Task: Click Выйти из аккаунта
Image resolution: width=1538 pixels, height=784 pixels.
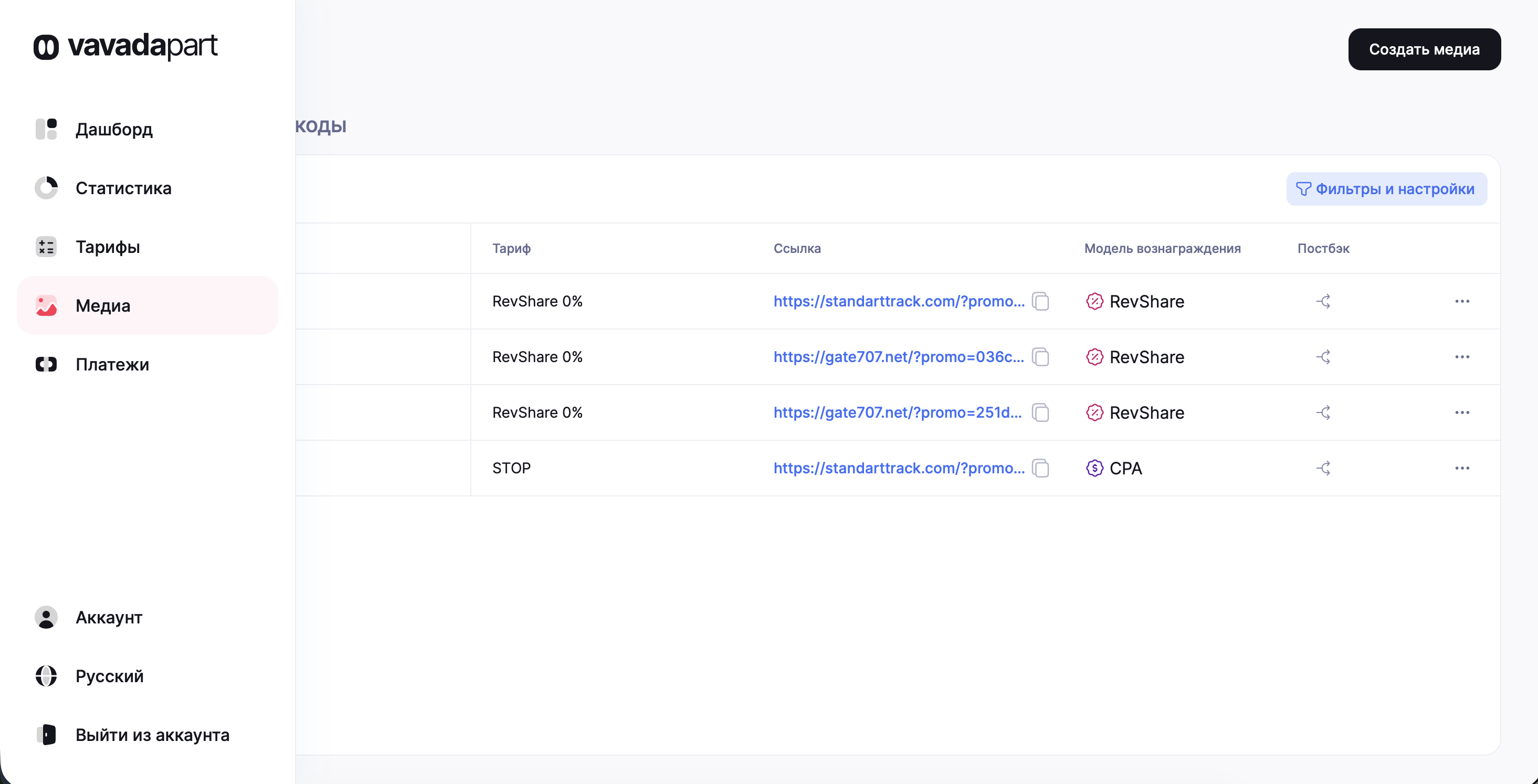Action: click(x=152, y=735)
